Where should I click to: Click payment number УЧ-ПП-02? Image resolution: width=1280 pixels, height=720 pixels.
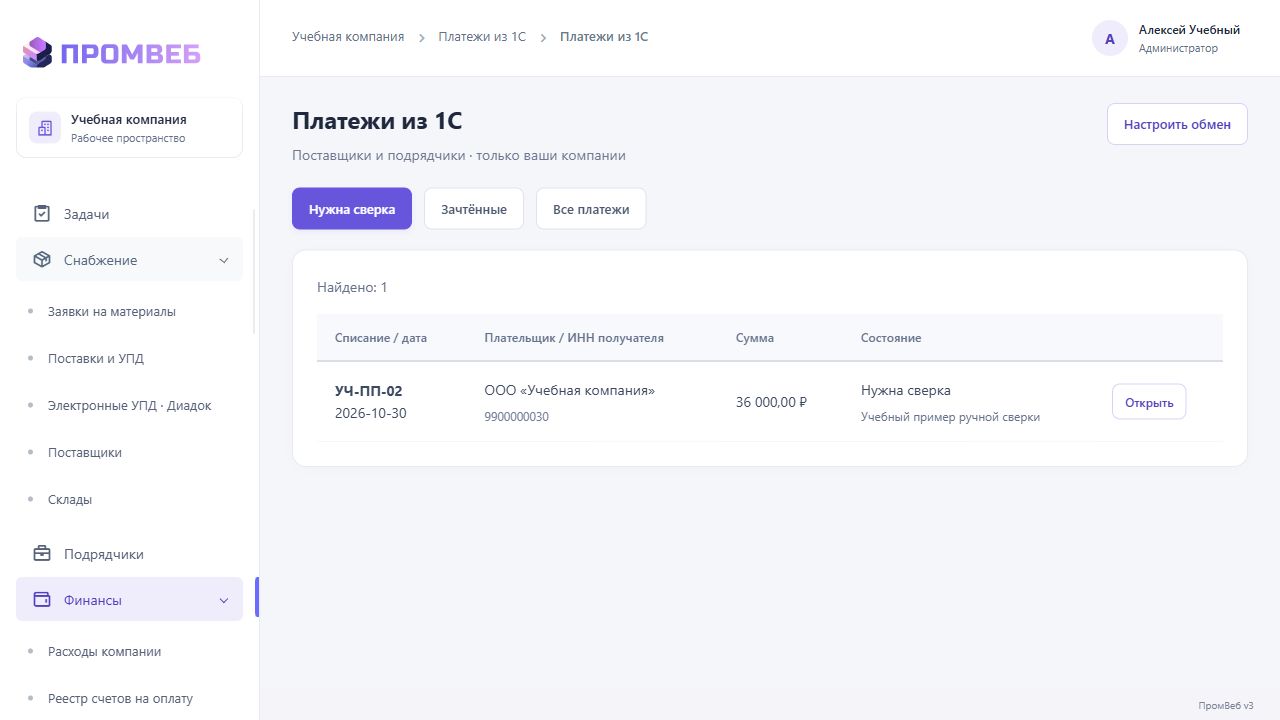(x=368, y=391)
